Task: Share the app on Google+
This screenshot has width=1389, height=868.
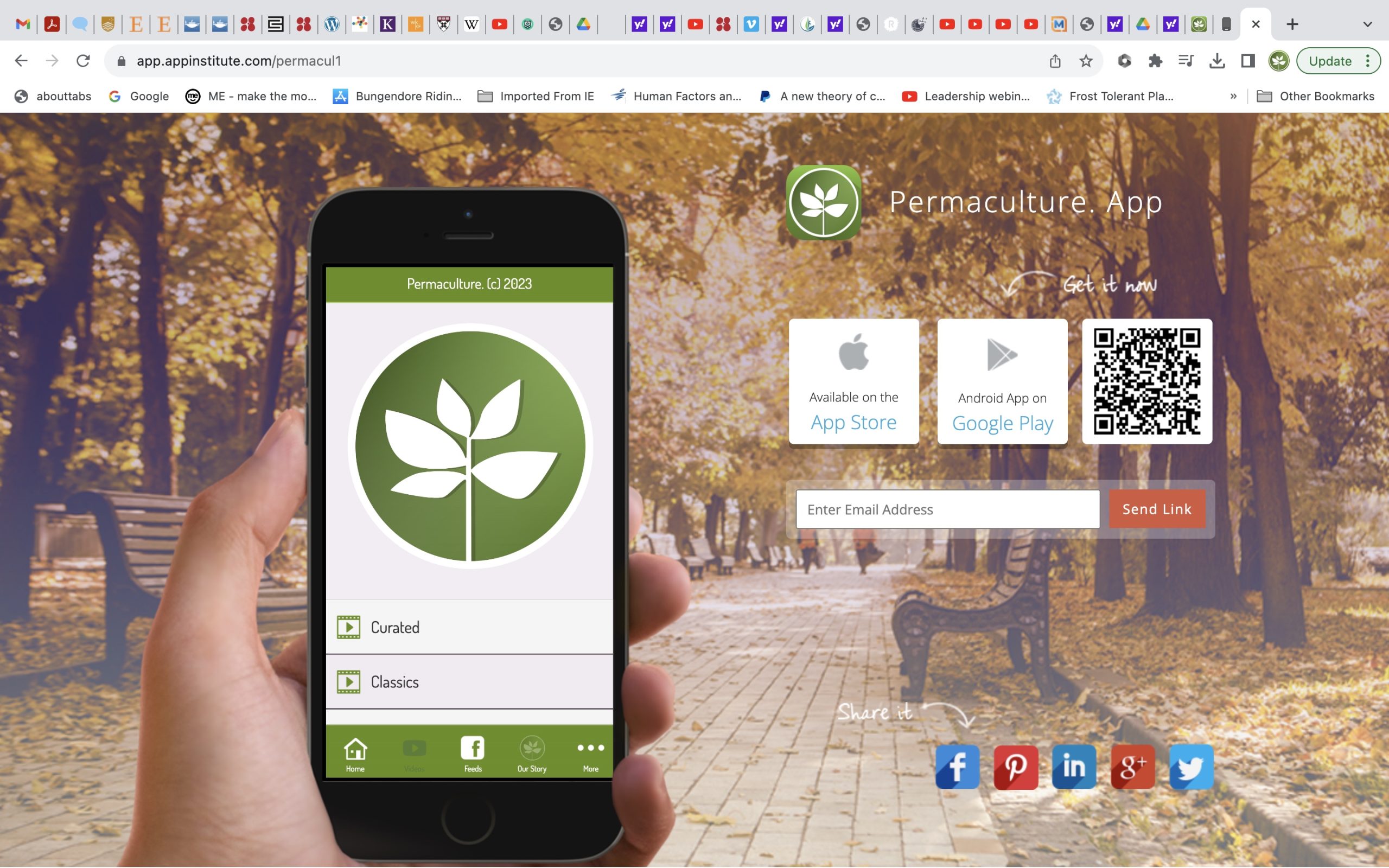Action: (x=1132, y=767)
